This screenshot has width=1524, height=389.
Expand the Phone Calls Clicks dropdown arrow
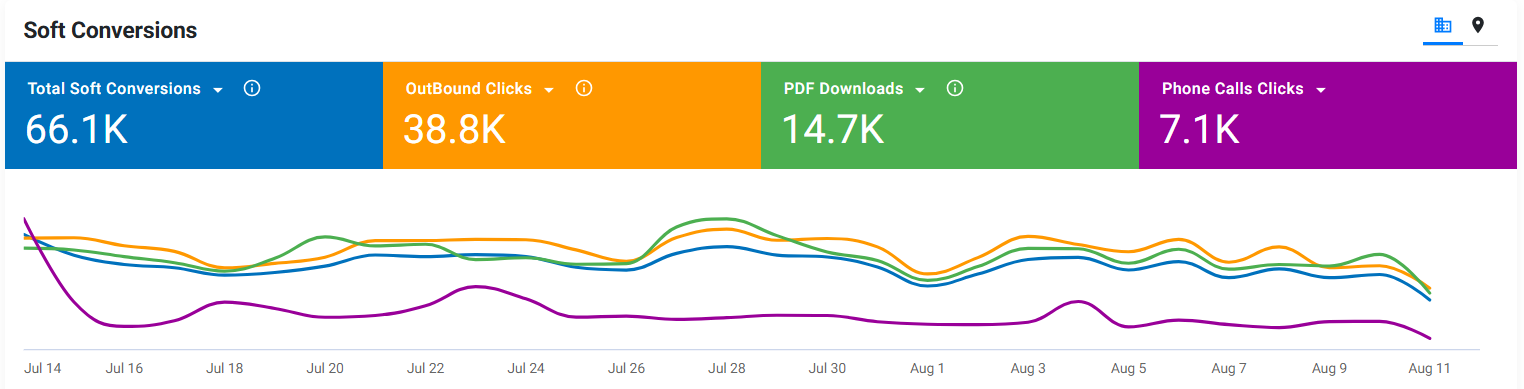click(1321, 90)
